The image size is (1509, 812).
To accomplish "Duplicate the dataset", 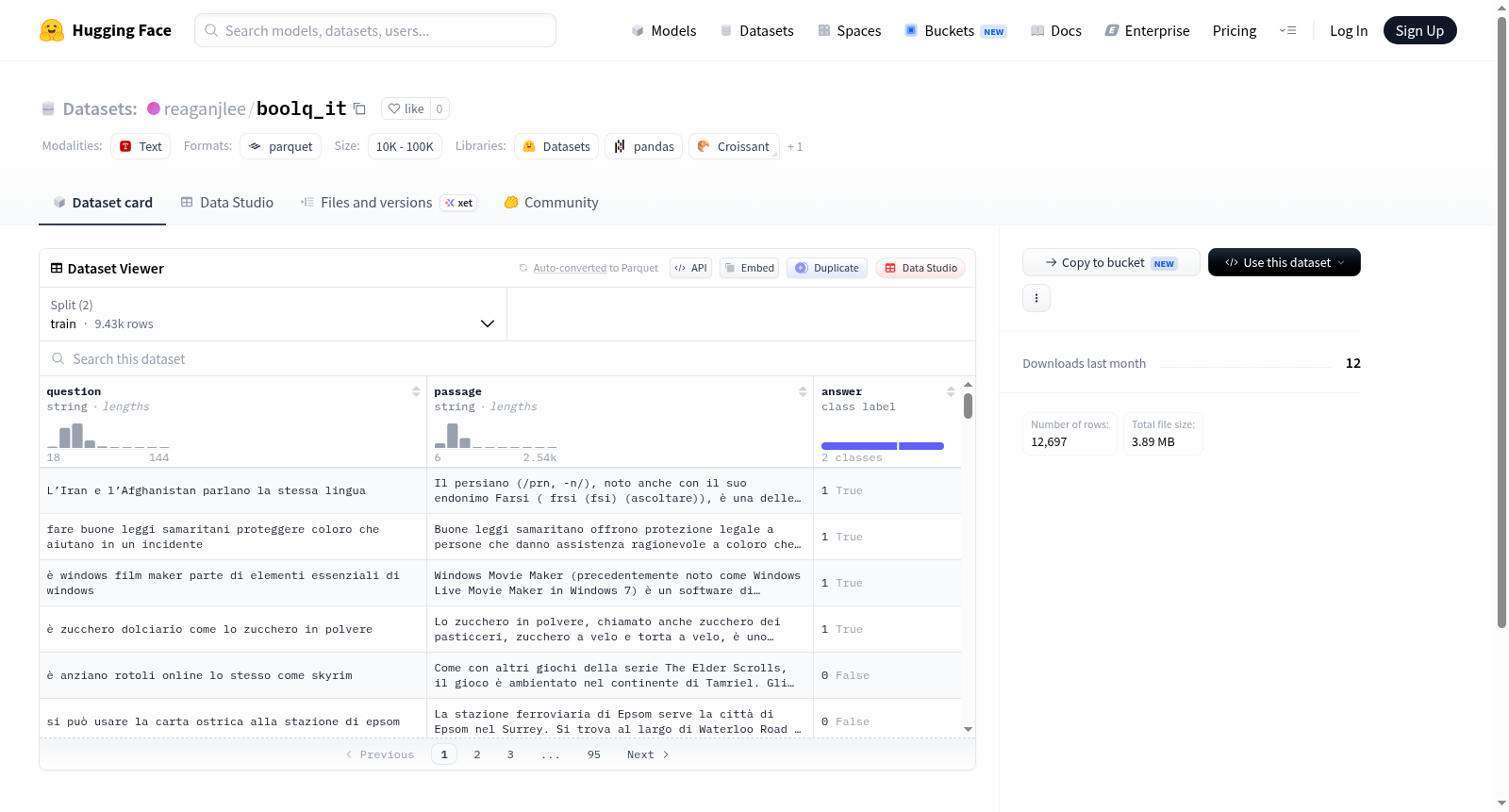I will tap(827, 268).
